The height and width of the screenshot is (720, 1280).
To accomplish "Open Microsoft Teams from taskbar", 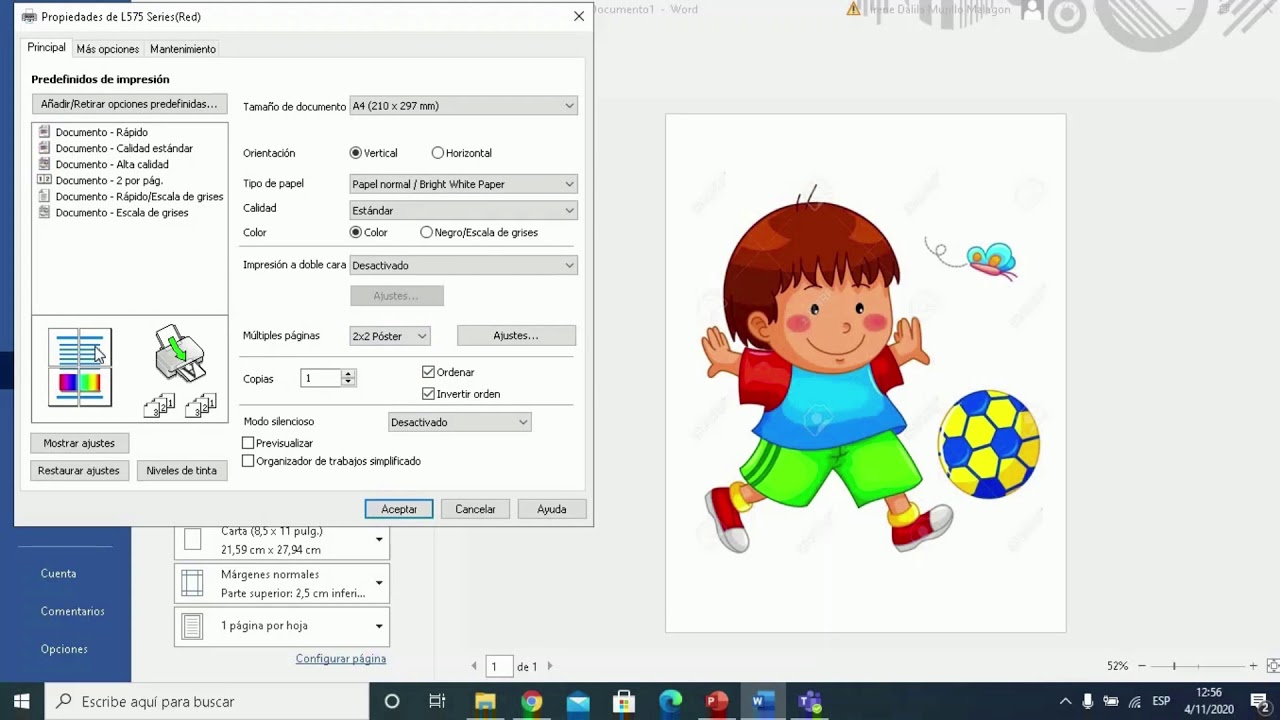I will tap(810, 701).
